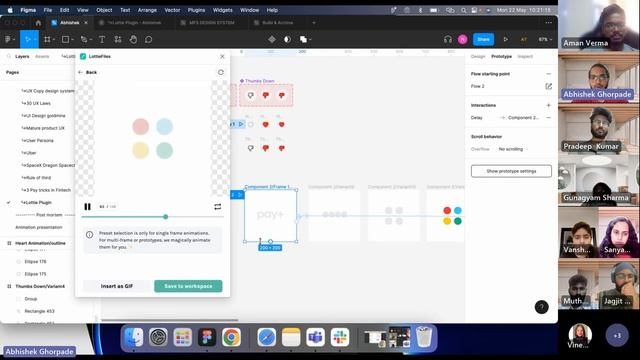Image resolution: width=640 pixels, height=360 pixels.
Task: Switch to the Prototype tab
Action: pos(501,56)
